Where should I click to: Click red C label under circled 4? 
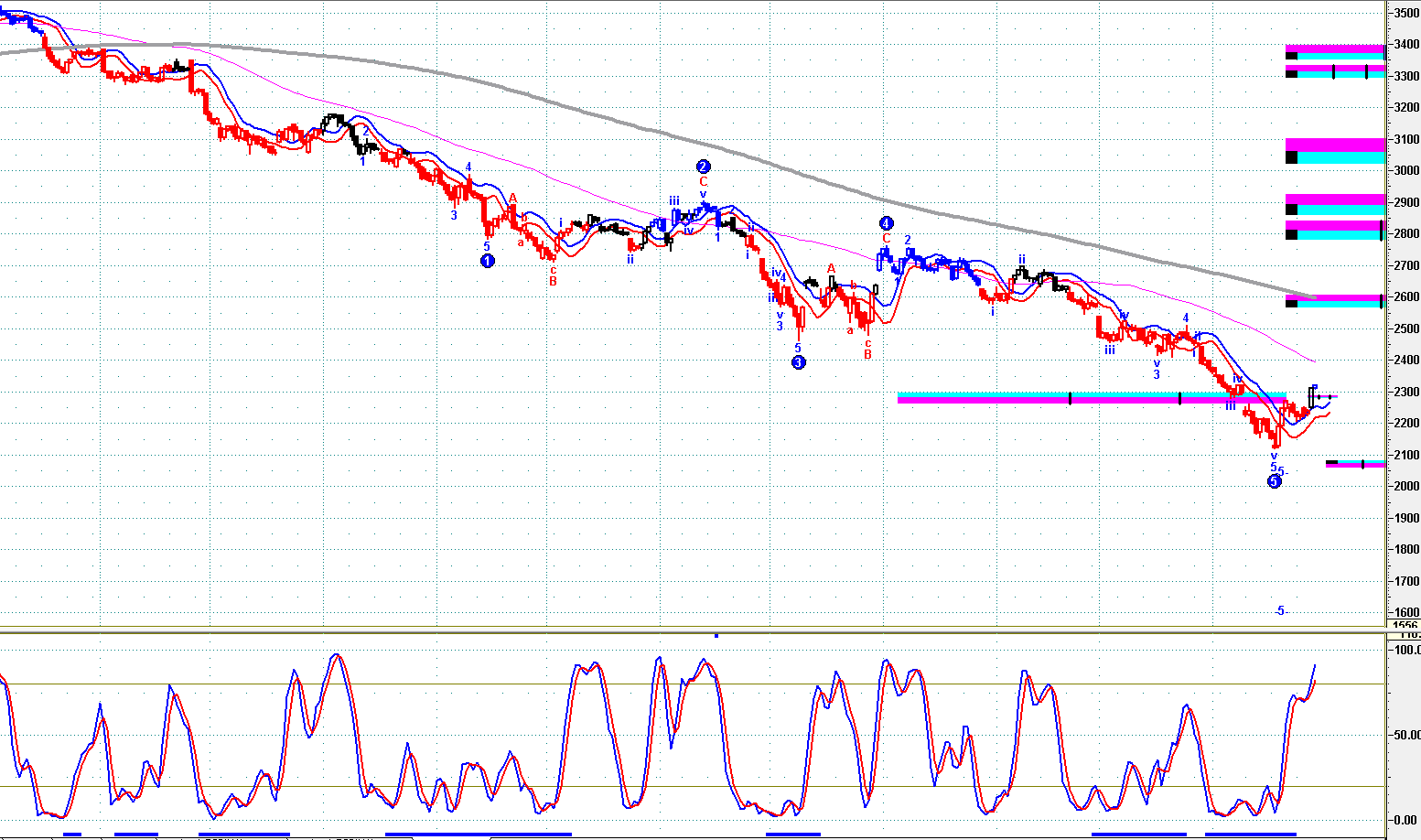point(886,239)
